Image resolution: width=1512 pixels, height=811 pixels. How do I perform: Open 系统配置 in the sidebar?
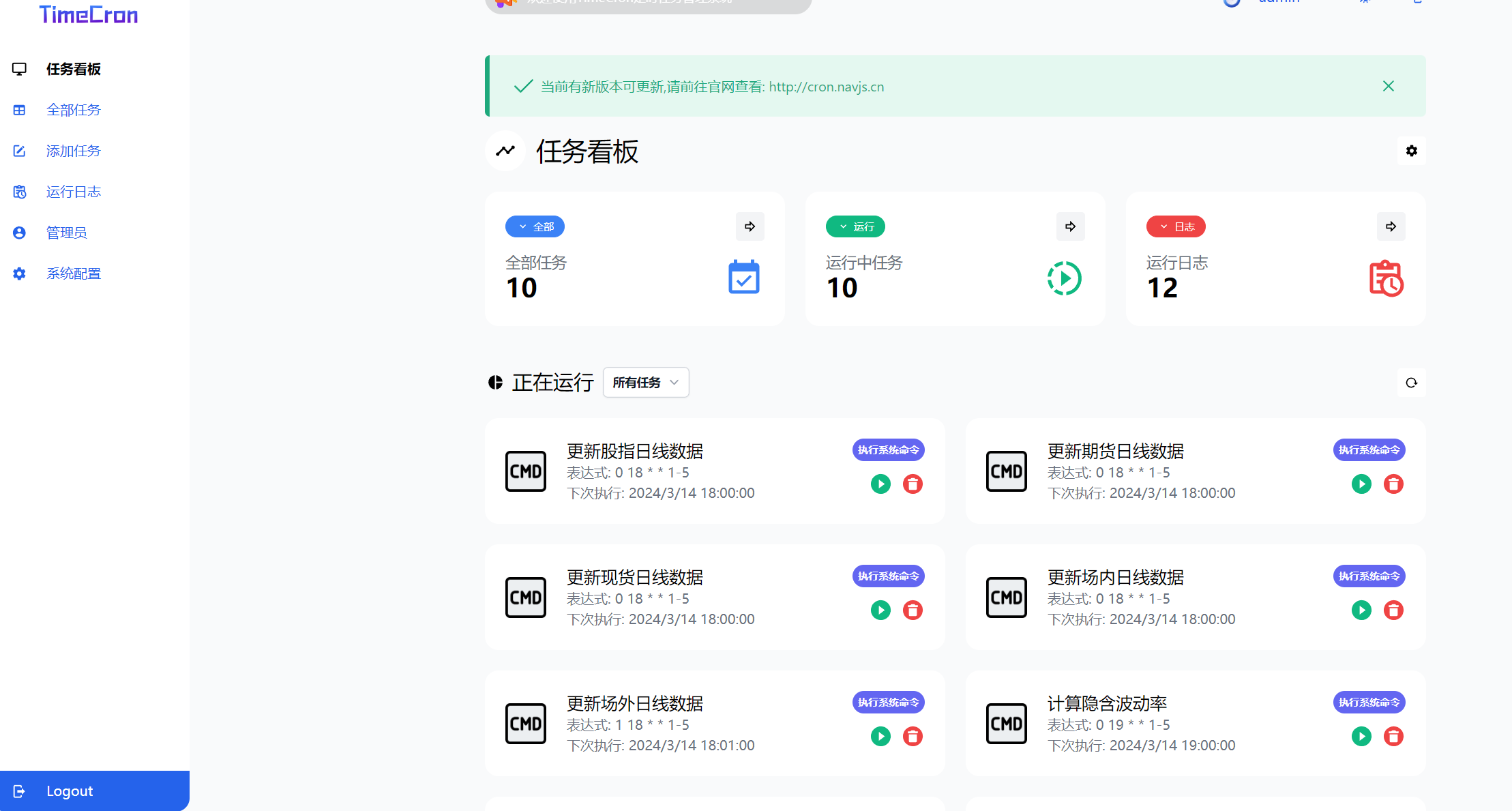pos(73,274)
